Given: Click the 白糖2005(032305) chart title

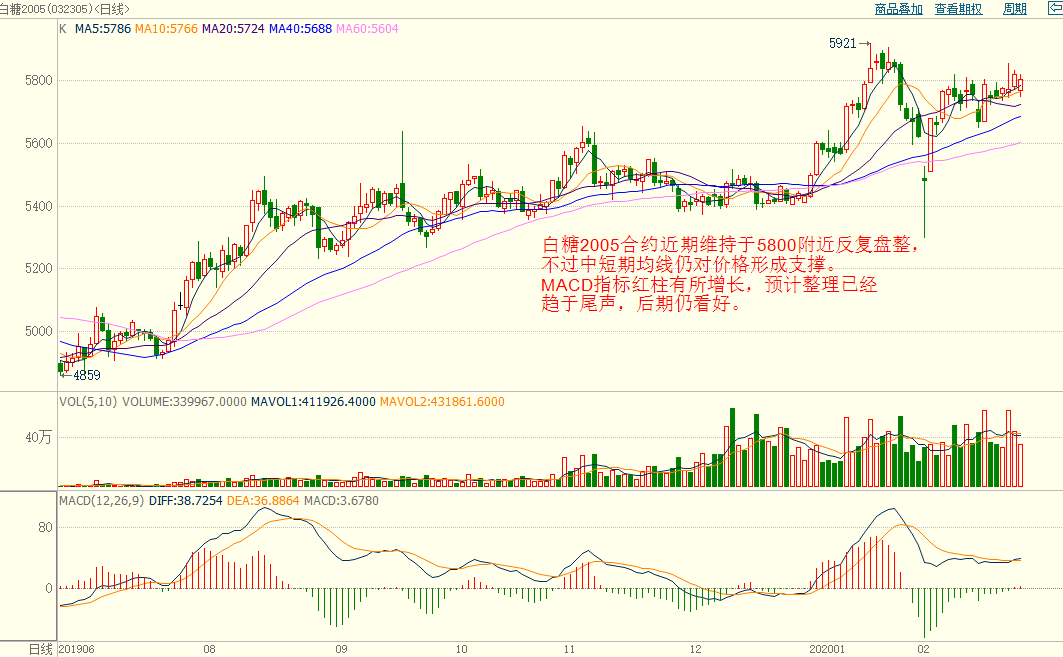Looking at the screenshot, I should 45,9.
